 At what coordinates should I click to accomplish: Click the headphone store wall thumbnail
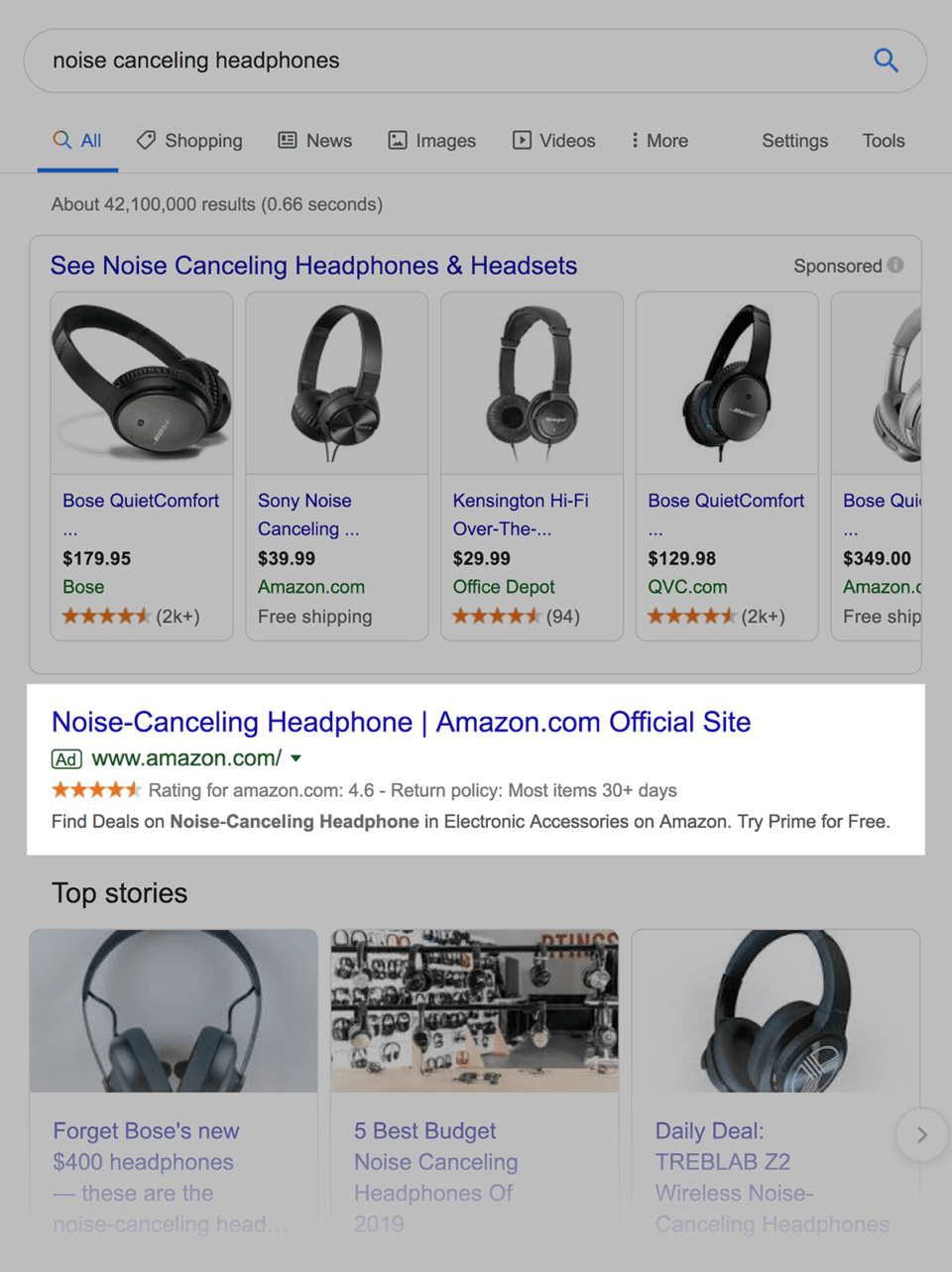pyautogui.click(x=475, y=1010)
